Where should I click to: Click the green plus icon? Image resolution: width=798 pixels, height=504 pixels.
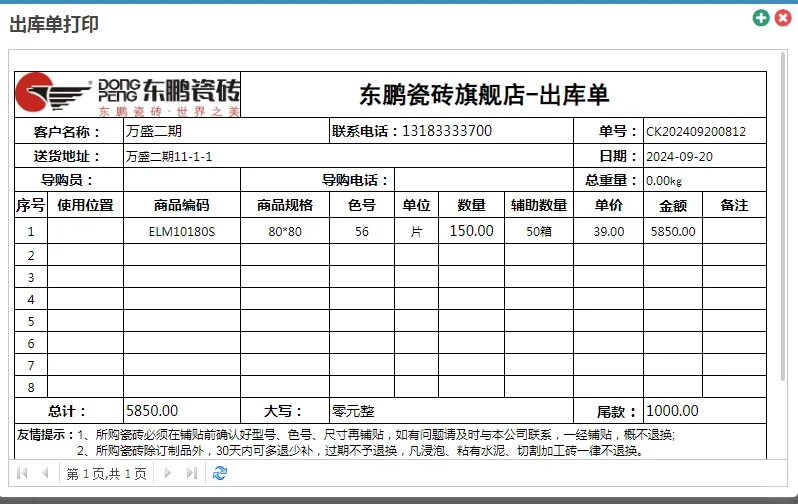pos(761,18)
